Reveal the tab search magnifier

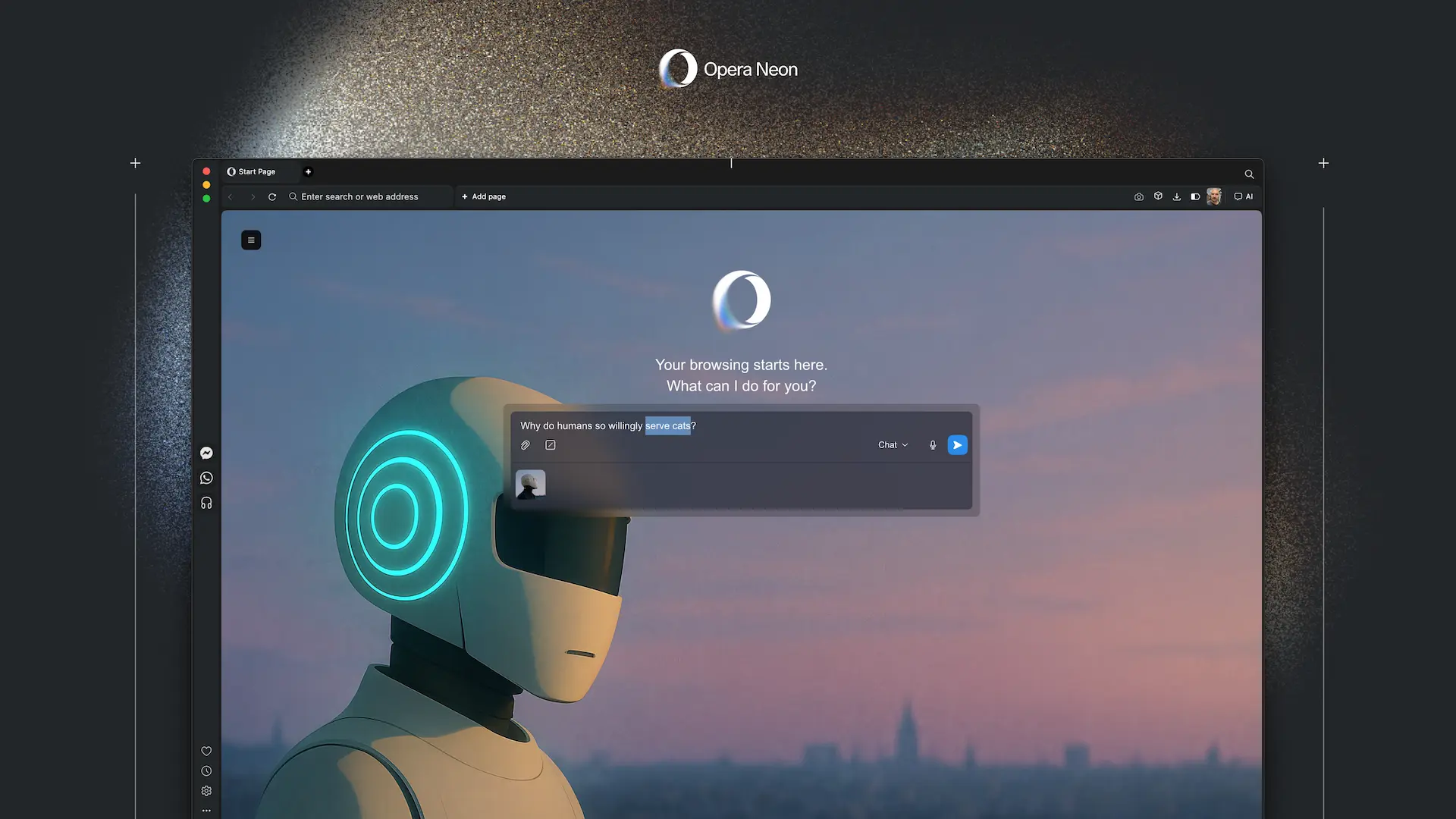[x=1249, y=174]
